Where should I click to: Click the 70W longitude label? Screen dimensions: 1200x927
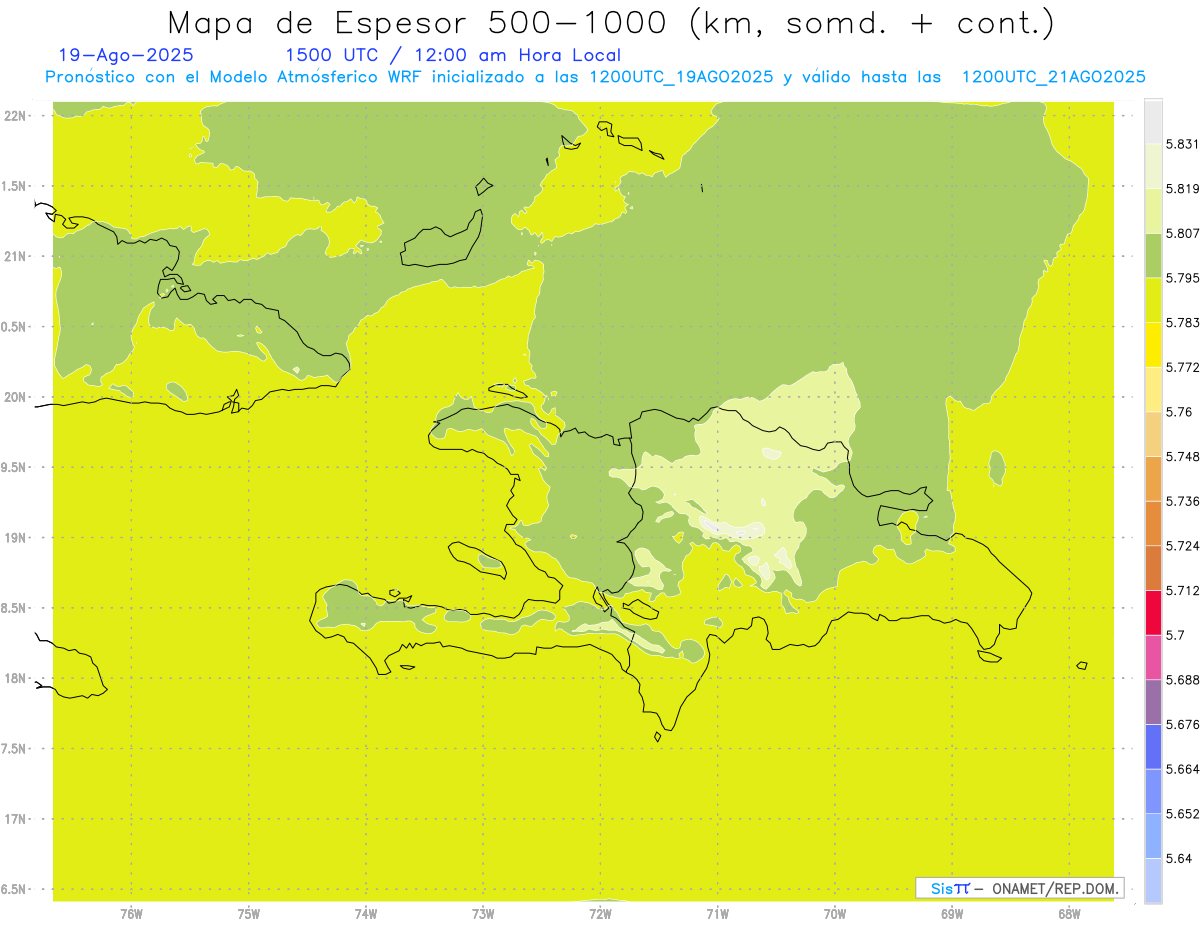835,913
